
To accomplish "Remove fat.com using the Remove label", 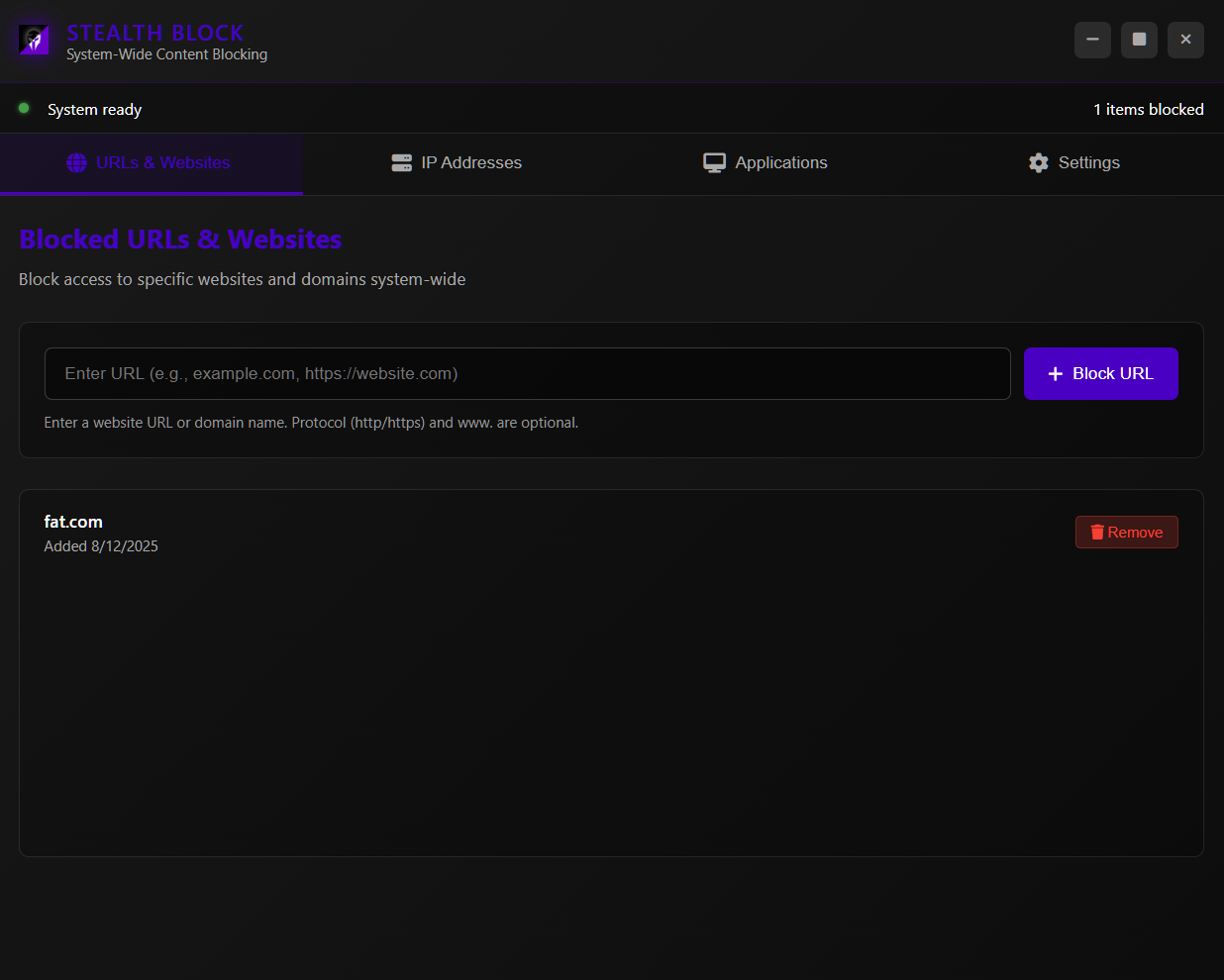I will click(x=1135, y=533).
